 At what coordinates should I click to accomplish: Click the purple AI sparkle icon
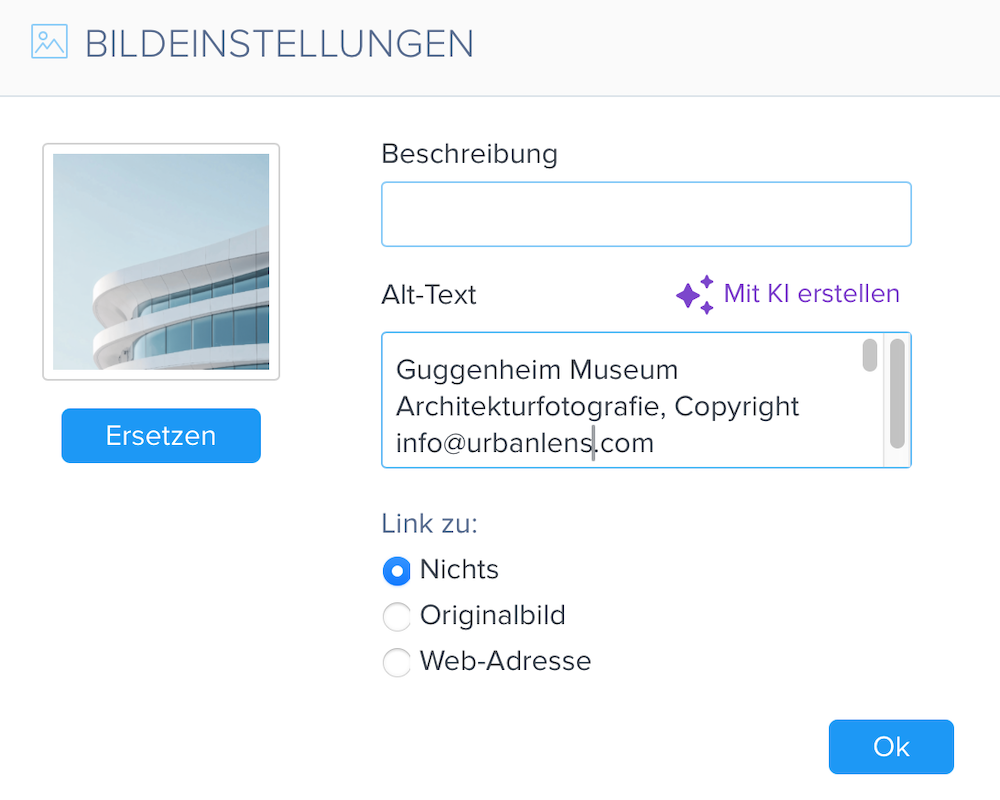tap(695, 295)
